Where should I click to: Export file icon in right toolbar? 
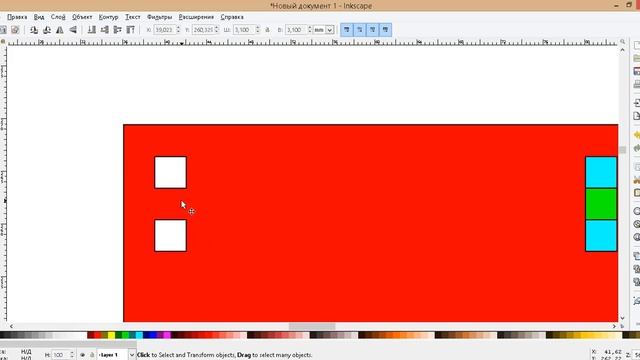637,116
